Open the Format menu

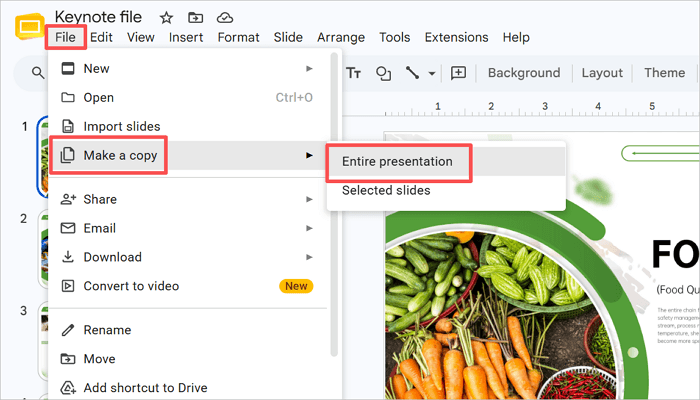(x=238, y=38)
